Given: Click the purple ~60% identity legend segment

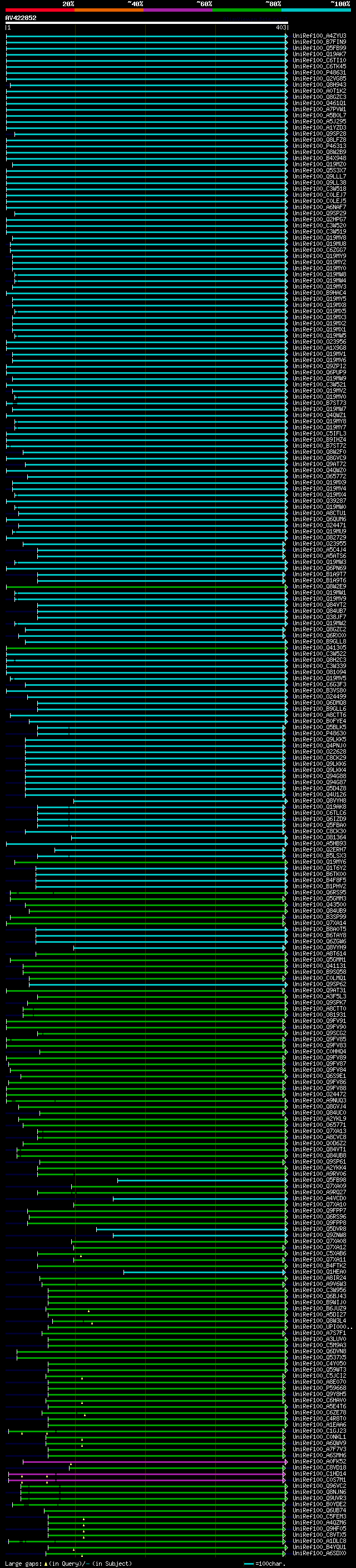Looking at the screenshot, I should [x=179, y=10].
